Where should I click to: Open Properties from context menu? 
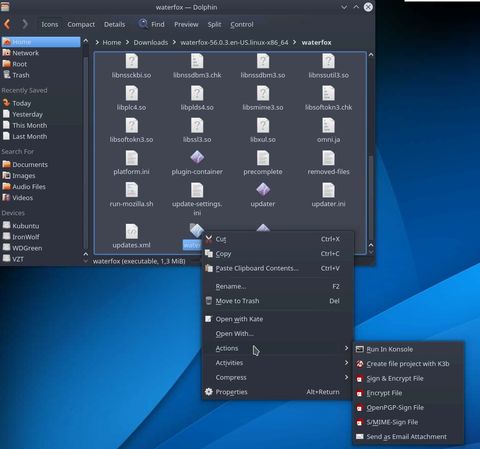point(278,392)
